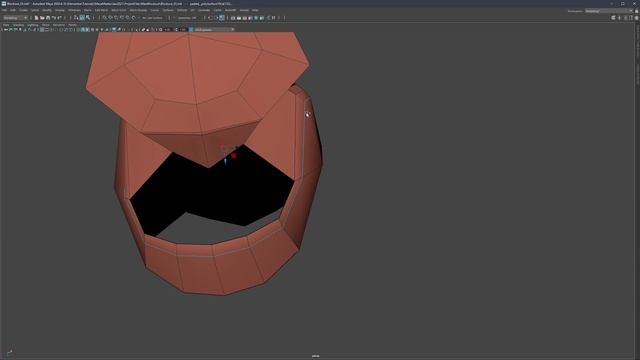This screenshot has width=640, height=360.
Task: Open Hypershade icon in status line
Action: tap(256, 18)
